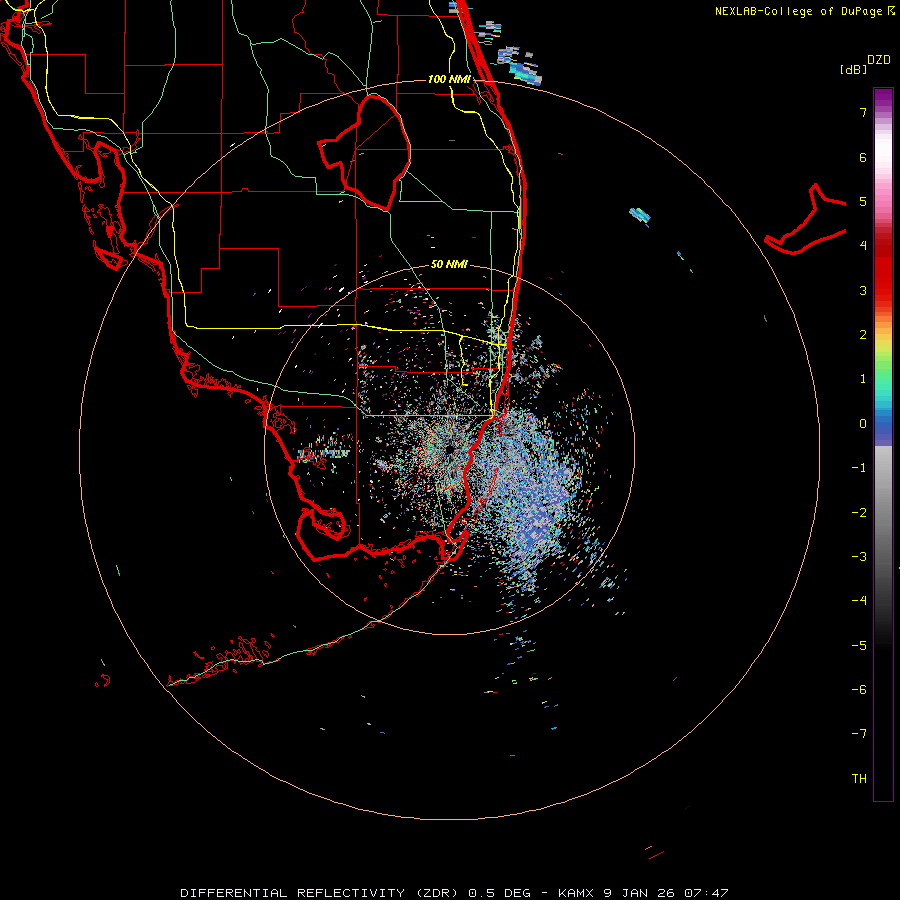Pick the red band of the color bar

(883, 270)
